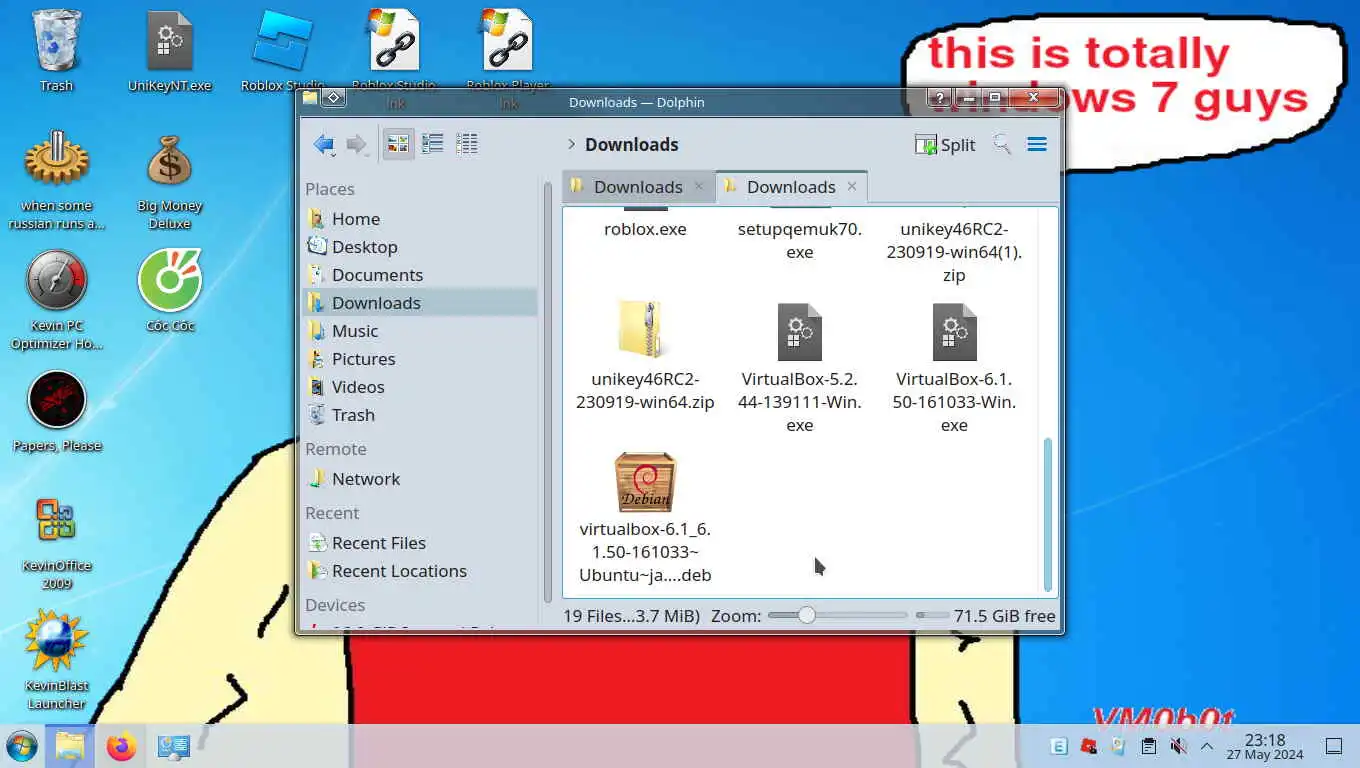1360x768 pixels.
Task: Unmute the muted volume tray icon
Action: (x=1178, y=746)
